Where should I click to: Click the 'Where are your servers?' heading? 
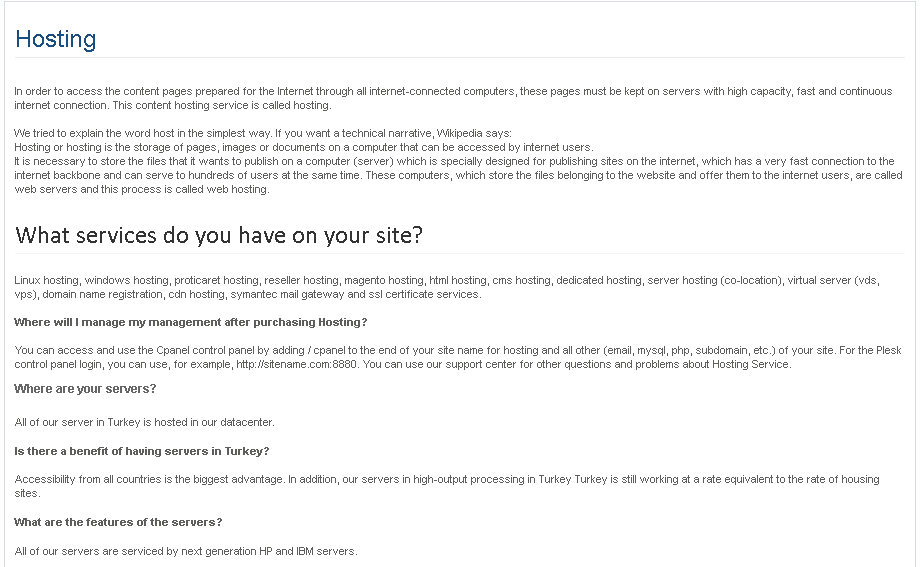pyautogui.click(x=85, y=389)
